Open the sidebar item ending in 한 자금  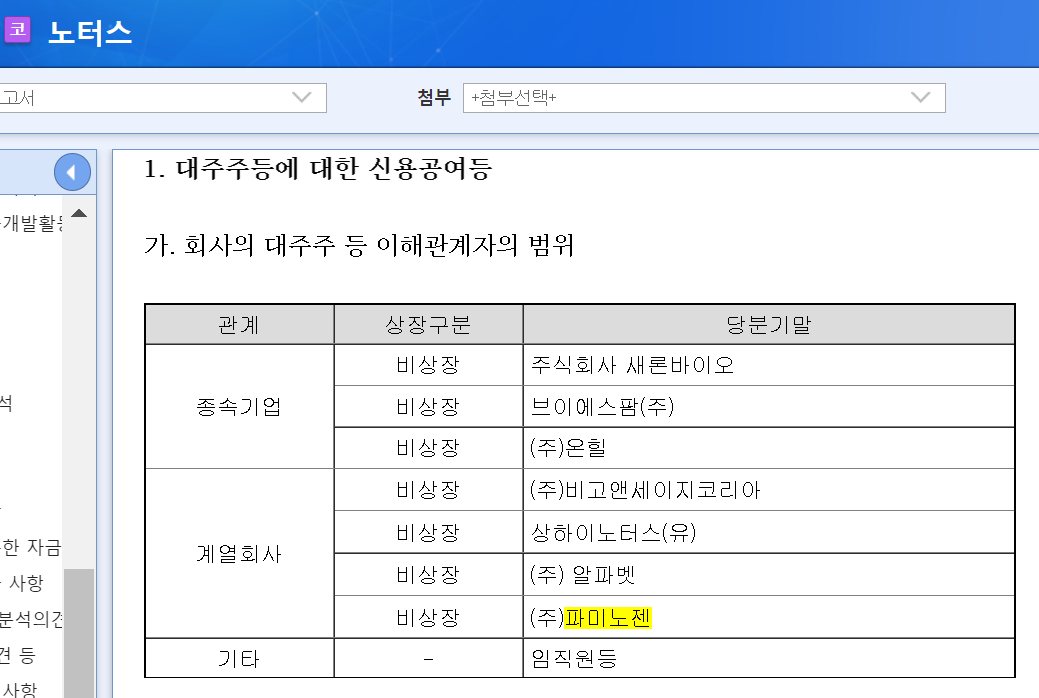[30, 548]
